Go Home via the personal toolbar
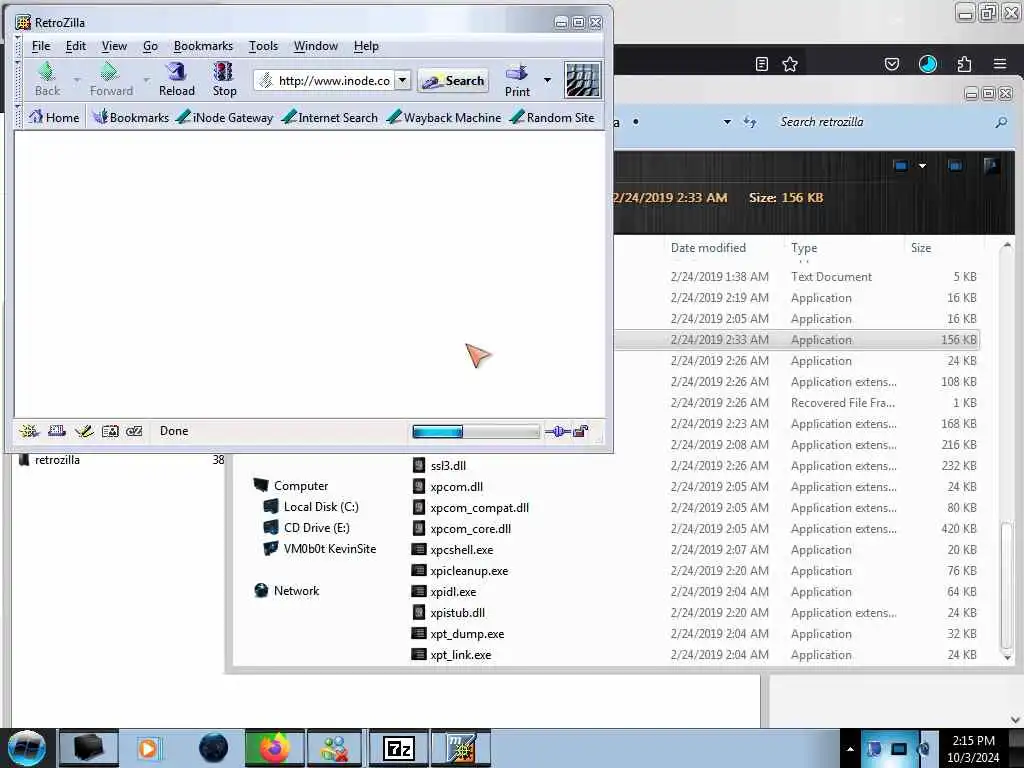 (54, 118)
